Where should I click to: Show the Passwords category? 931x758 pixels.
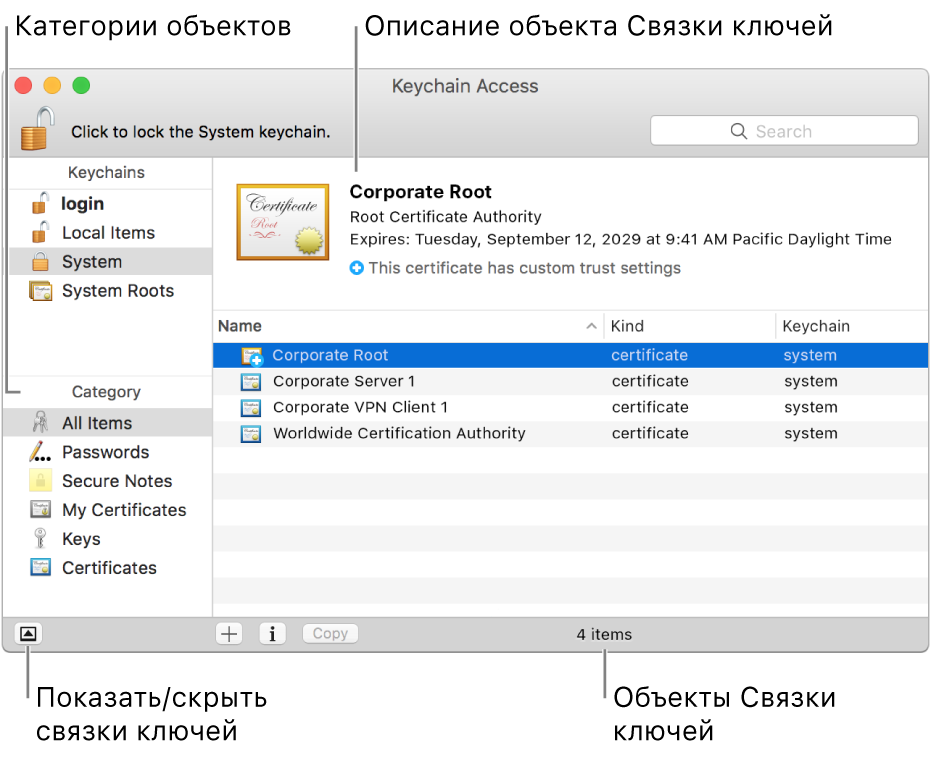click(107, 452)
